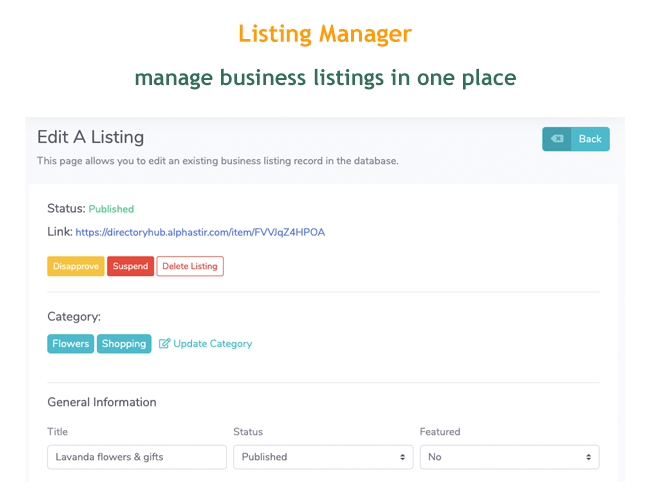Click the Category section label

pyautogui.click(x=74, y=317)
